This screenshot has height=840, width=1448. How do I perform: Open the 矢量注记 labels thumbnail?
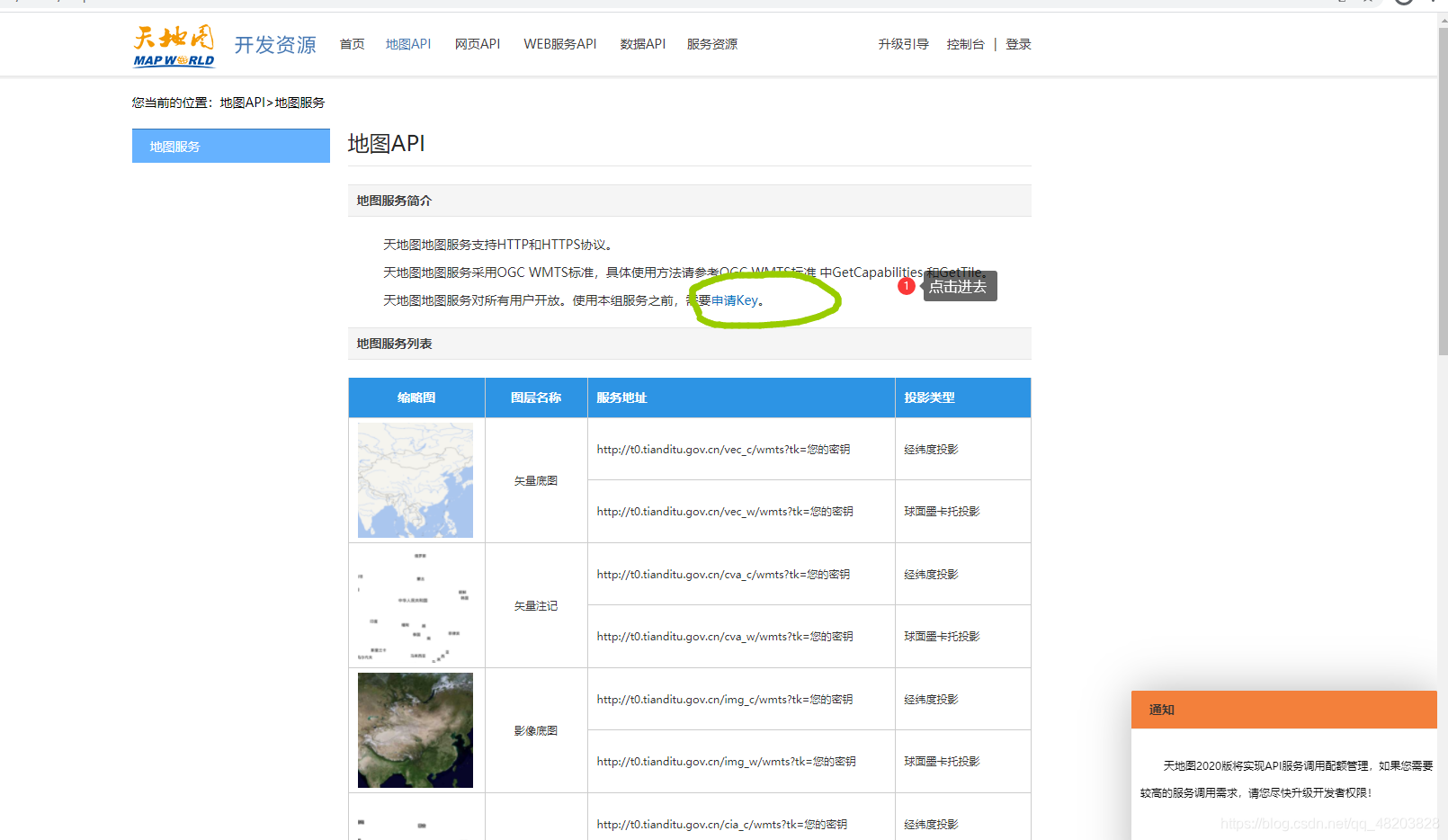click(416, 605)
